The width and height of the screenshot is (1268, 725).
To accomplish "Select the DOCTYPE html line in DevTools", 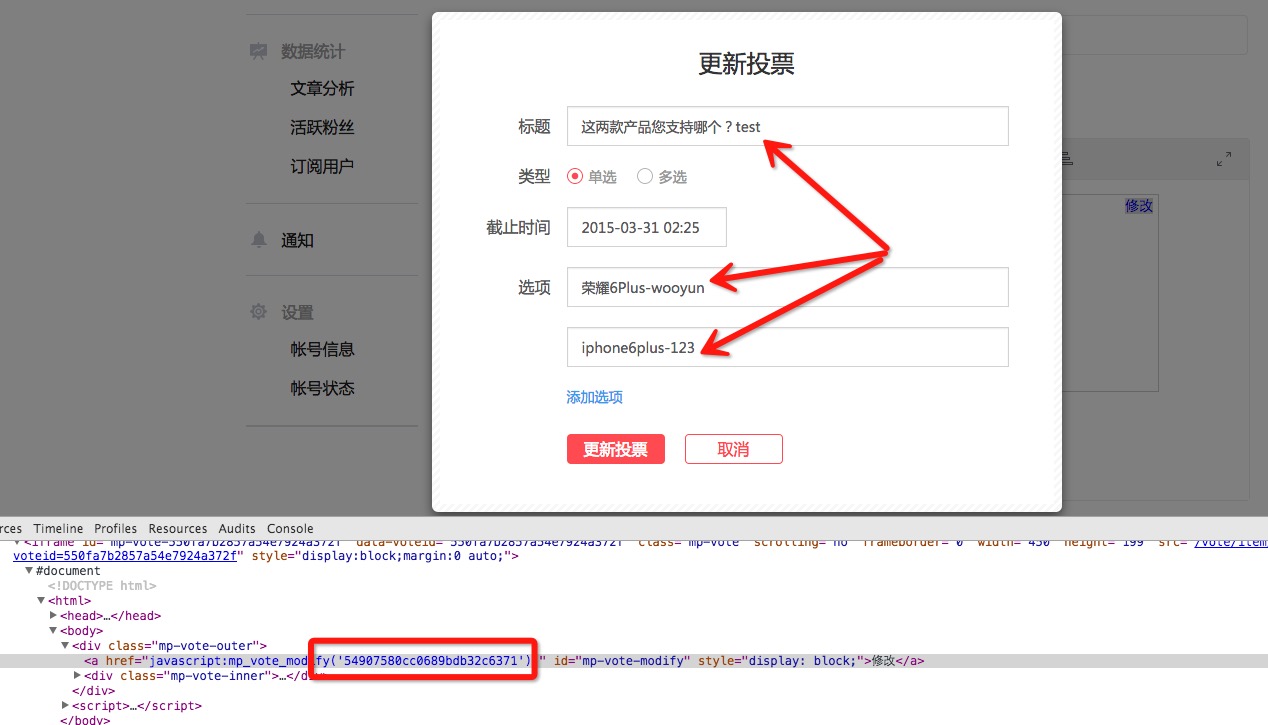I will [x=102, y=586].
